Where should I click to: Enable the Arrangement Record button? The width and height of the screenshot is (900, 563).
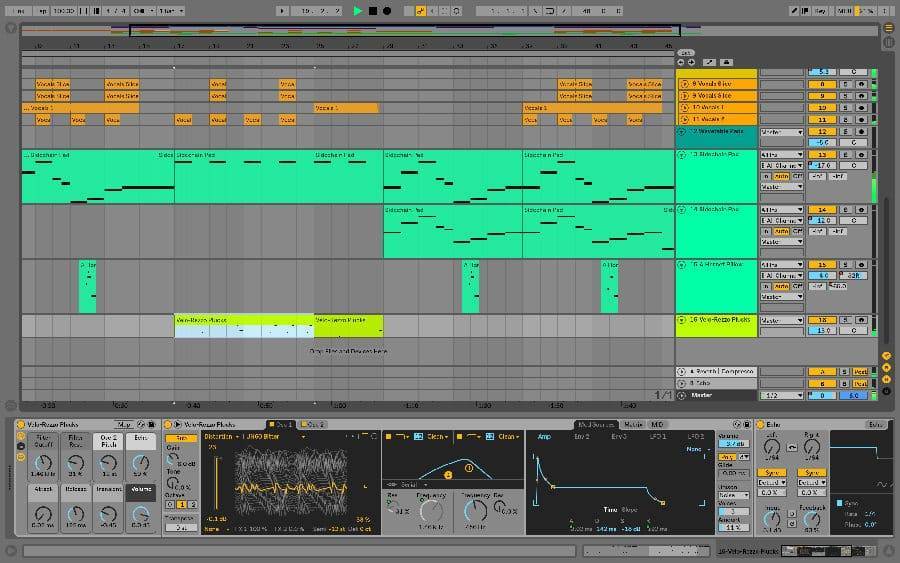tap(387, 11)
